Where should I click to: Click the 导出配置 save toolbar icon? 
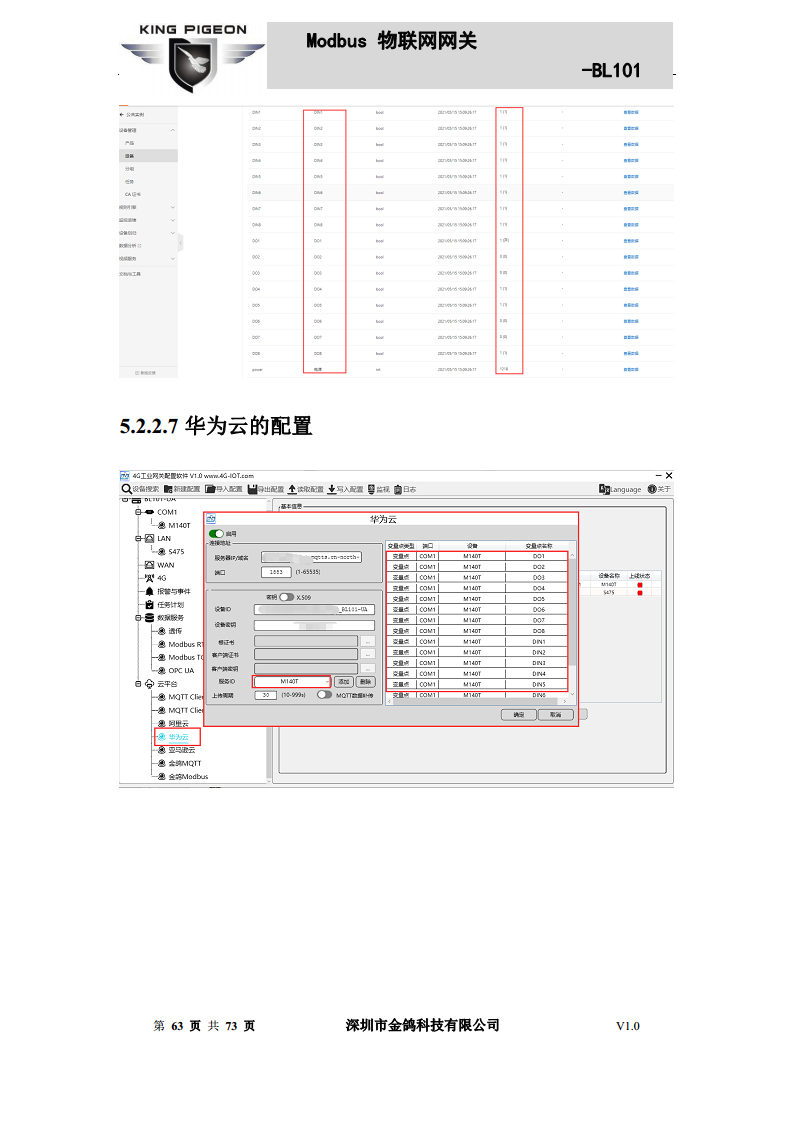[252, 489]
